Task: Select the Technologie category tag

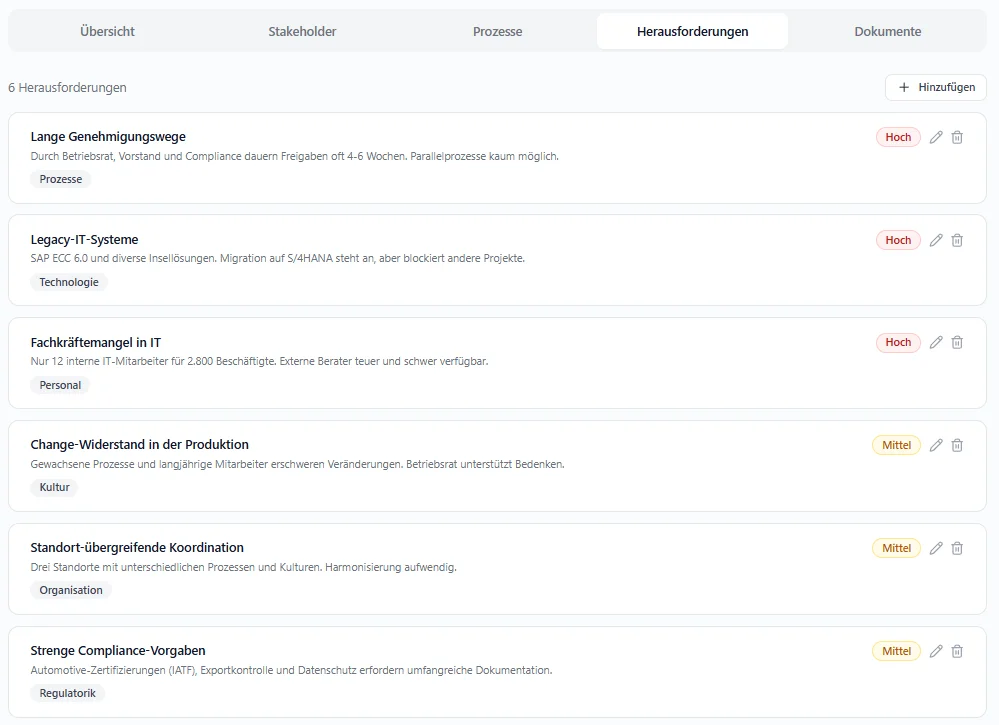Action: (69, 282)
